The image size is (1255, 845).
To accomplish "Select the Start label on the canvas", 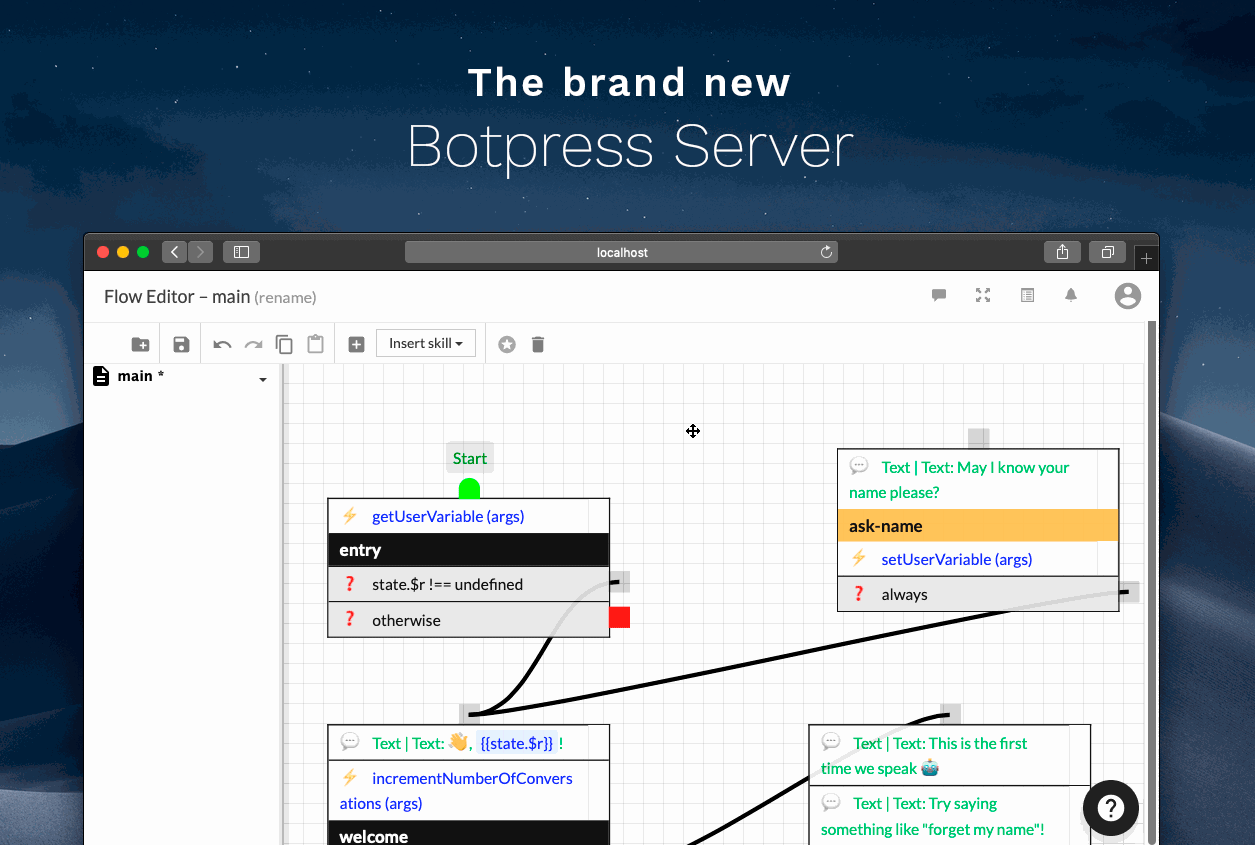I will (x=470, y=458).
